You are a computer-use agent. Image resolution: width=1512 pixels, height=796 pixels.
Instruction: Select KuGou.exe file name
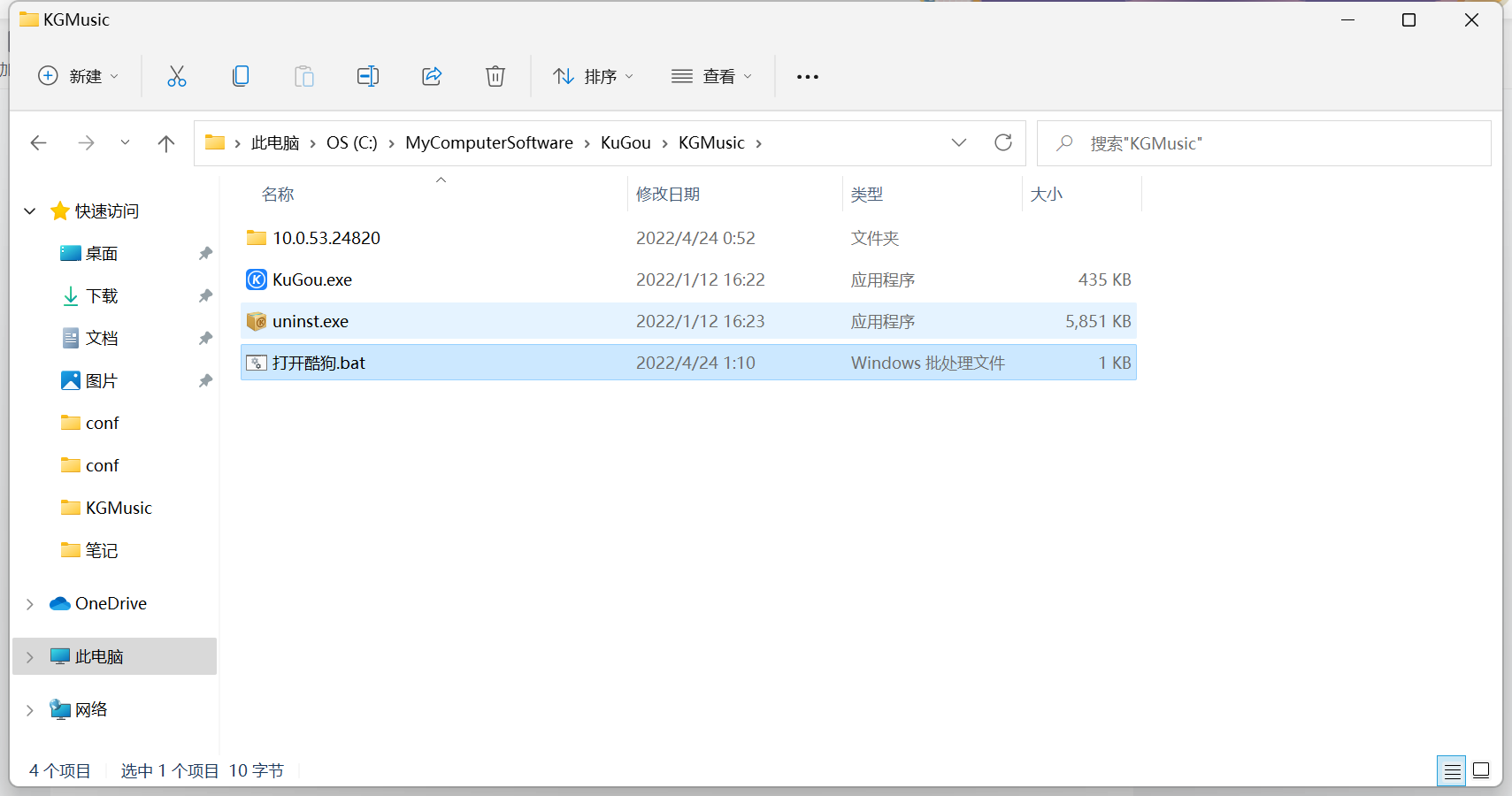pyautogui.click(x=312, y=279)
